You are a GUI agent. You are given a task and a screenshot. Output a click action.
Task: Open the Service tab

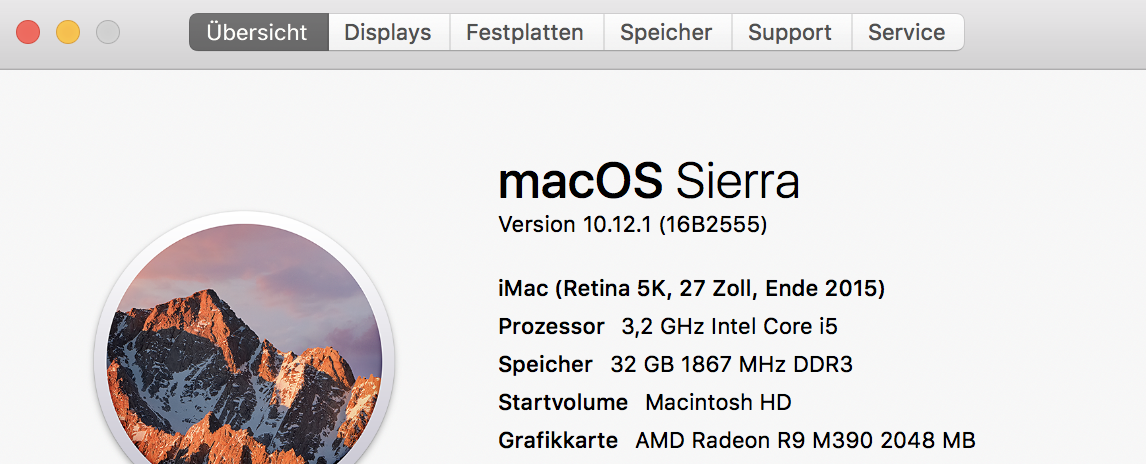click(907, 32)
